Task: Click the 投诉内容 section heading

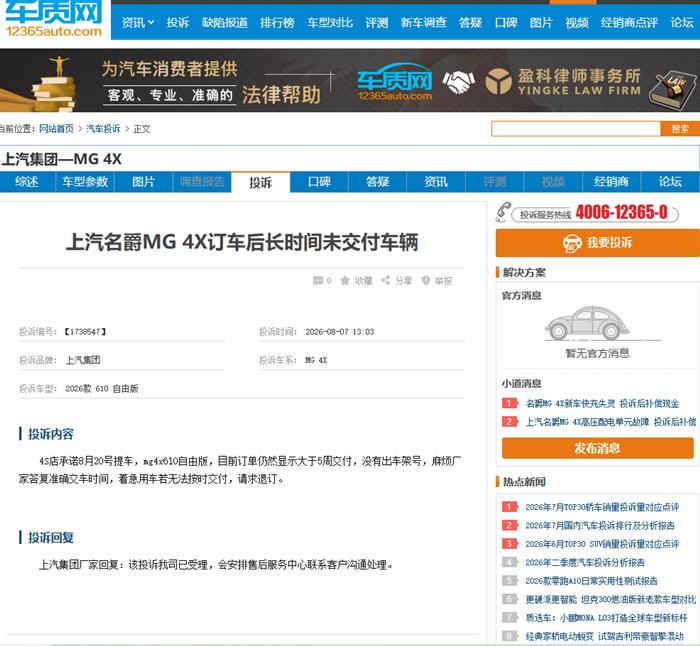Action: [x=51, y=434]
